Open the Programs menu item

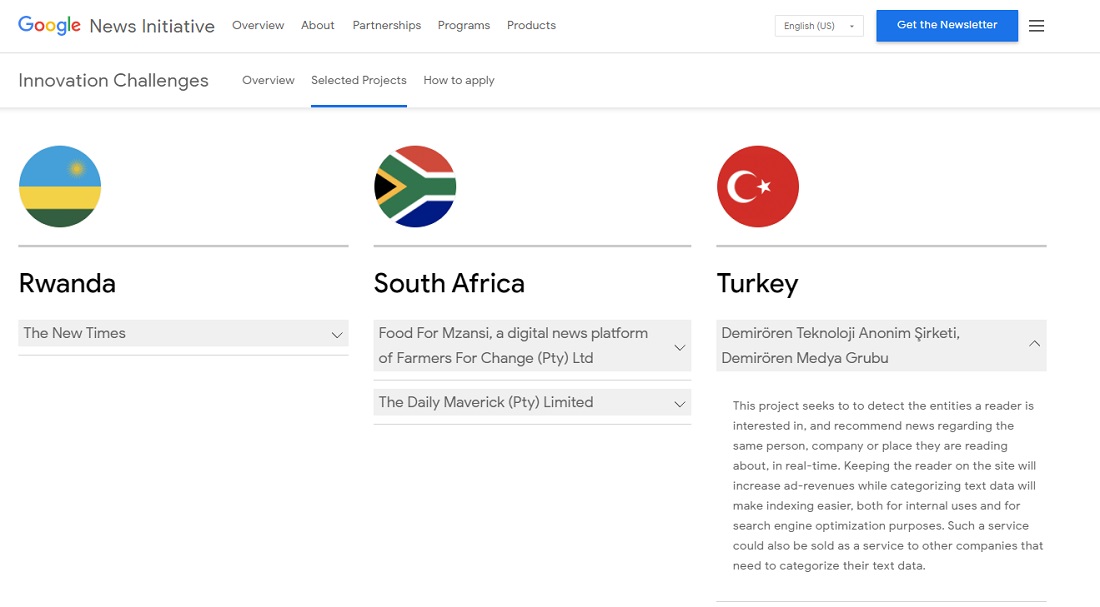pos(464,25)
